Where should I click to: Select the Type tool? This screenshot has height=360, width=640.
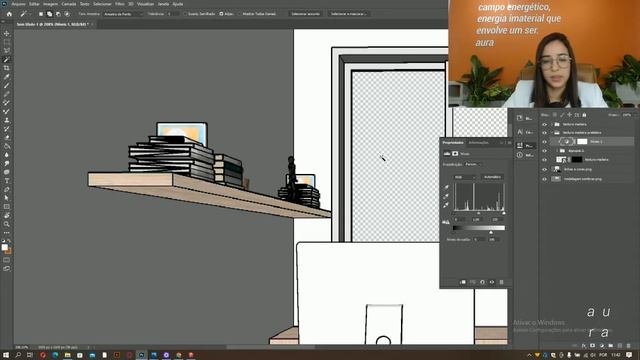(x=7, y=181)
